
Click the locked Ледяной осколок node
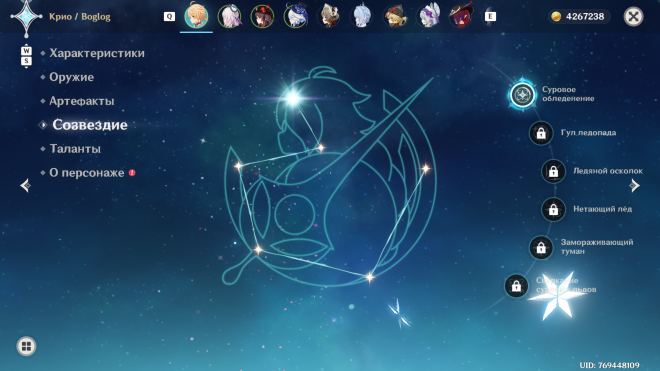pos(553,171)
